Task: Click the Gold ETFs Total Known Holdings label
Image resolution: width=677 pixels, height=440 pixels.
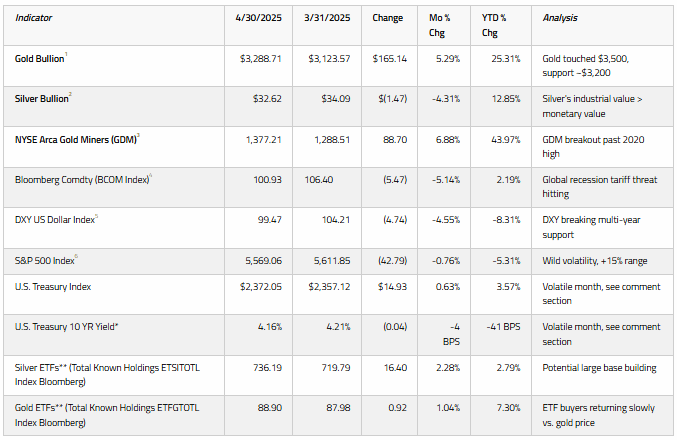Action: pos(107,415)
